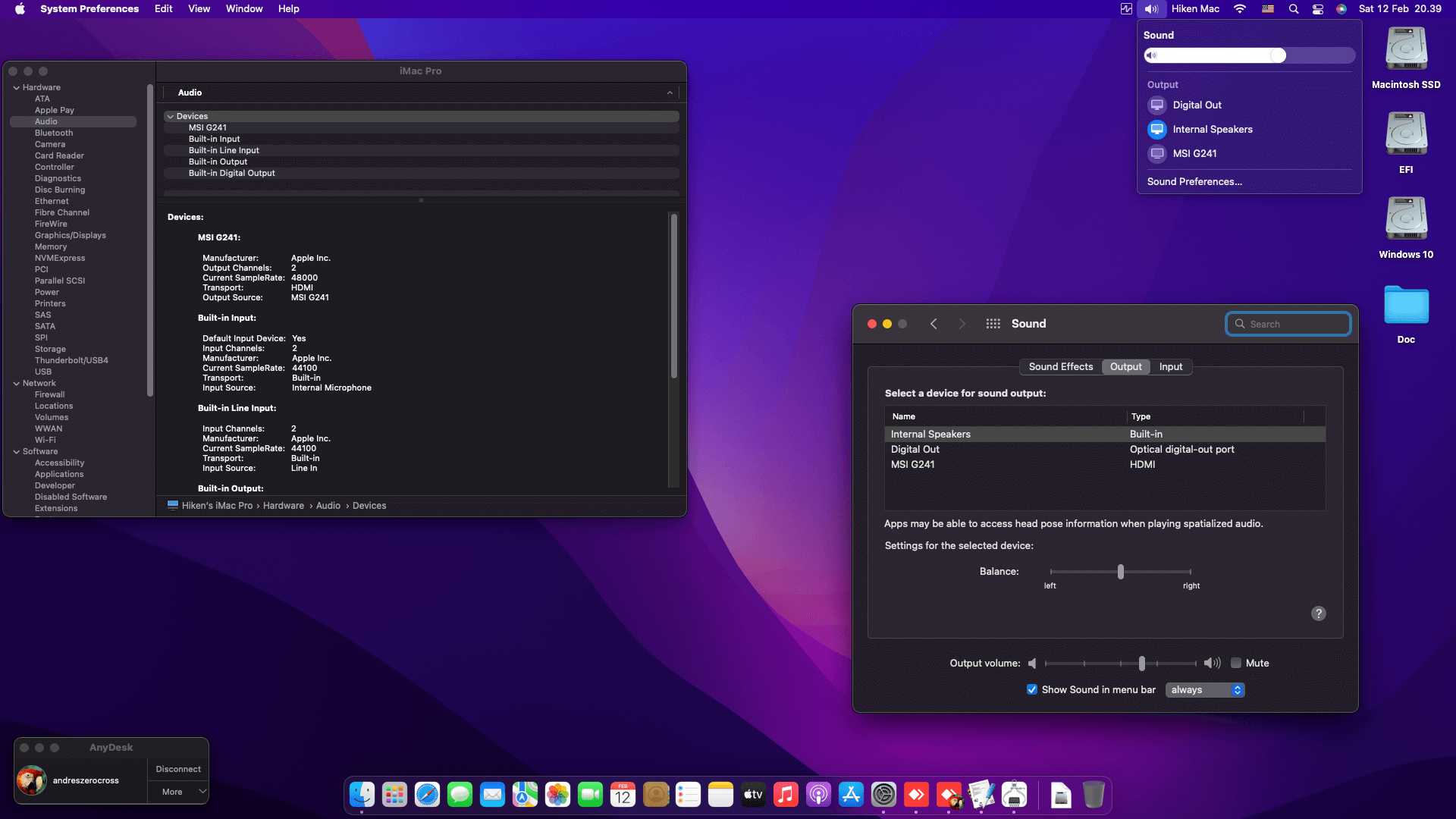Collapse the Hardware section in sidebar
Image resolution: width=1456 pixels, height=819 pixels.
(x=17, y=88)
